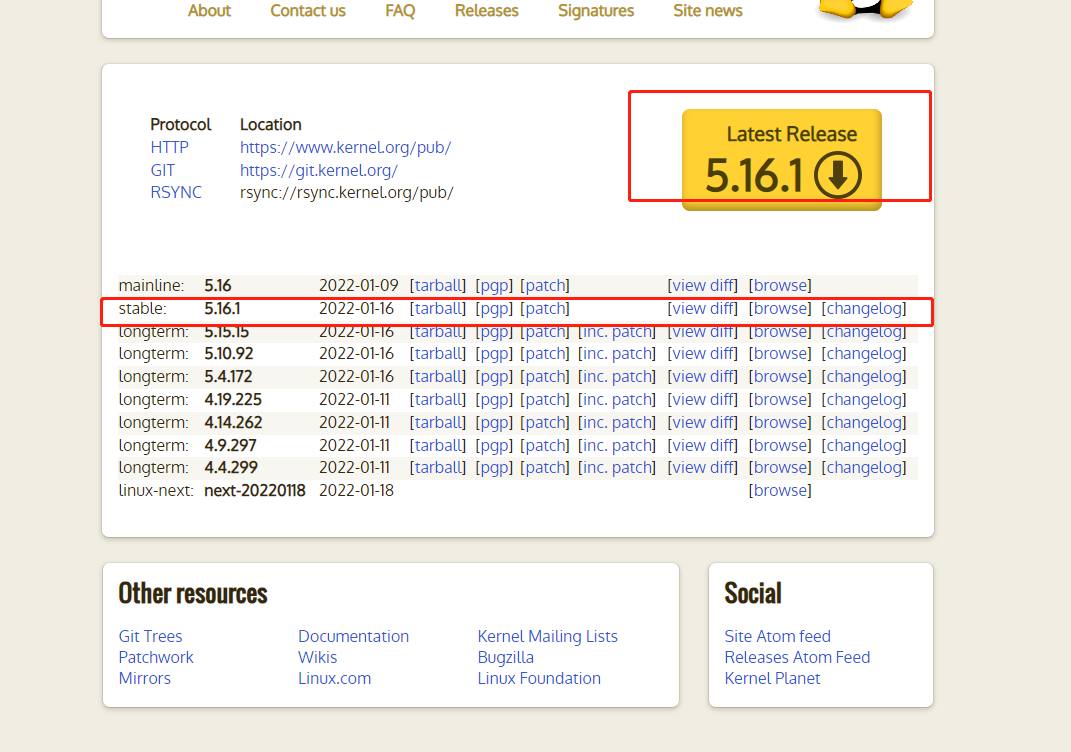
Task: Select date 2022-01-09 in mainline row
Action: [359, 286]
